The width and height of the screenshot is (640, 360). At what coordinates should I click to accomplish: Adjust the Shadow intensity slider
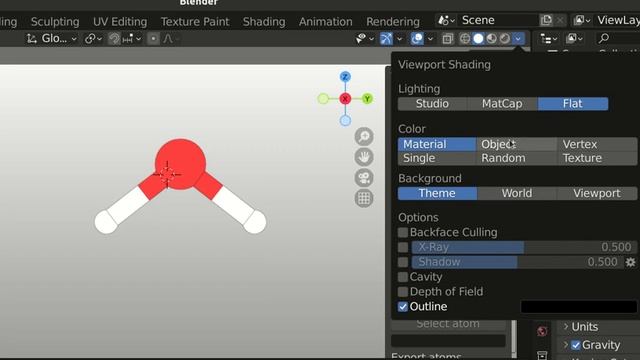517,262
